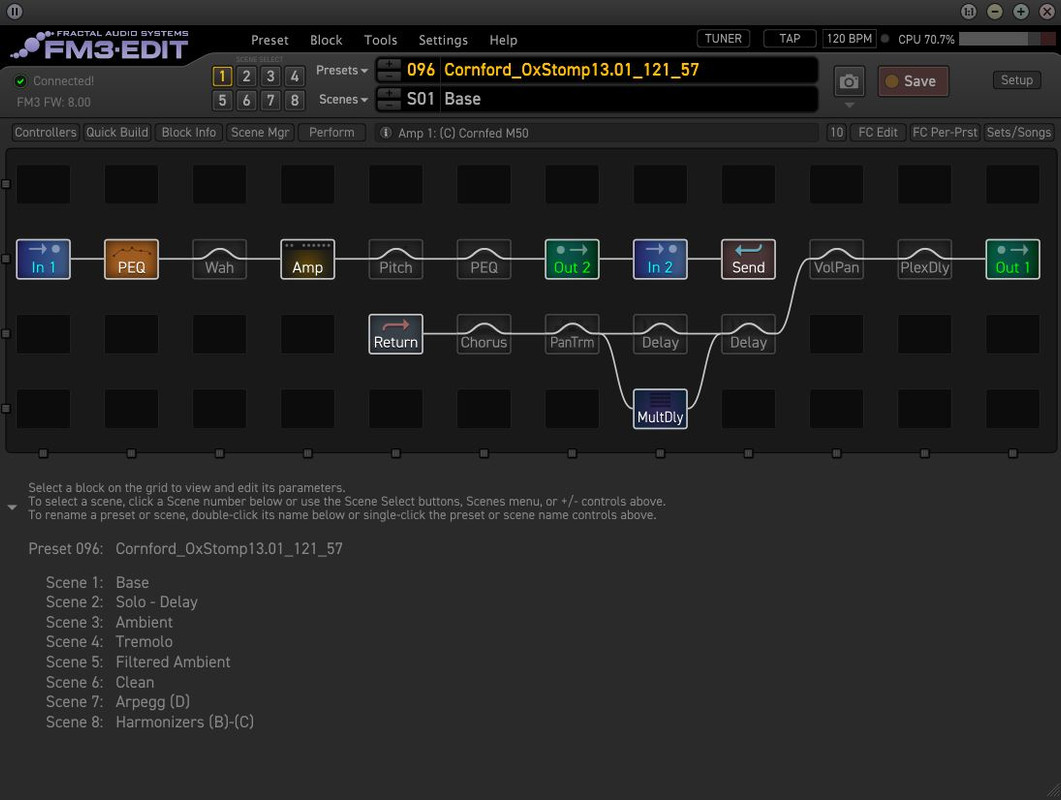Open the Scenes dropdown
This screenshot has width=1061, height=800.
point(343,99)
